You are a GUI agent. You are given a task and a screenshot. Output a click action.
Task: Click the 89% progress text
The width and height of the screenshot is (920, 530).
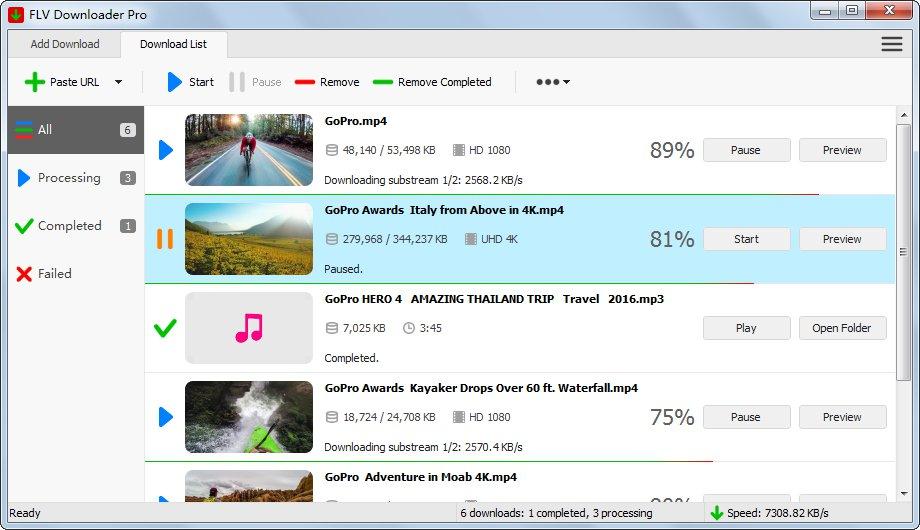[672, 150]
